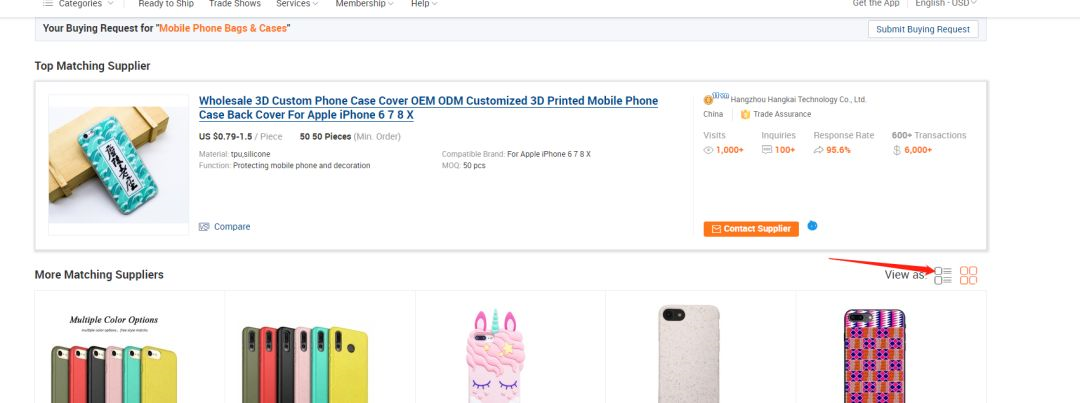The height and width of the screenshot is (403, 1080).
Task: Go to Ready to Ship
Action: click(166, 4)
